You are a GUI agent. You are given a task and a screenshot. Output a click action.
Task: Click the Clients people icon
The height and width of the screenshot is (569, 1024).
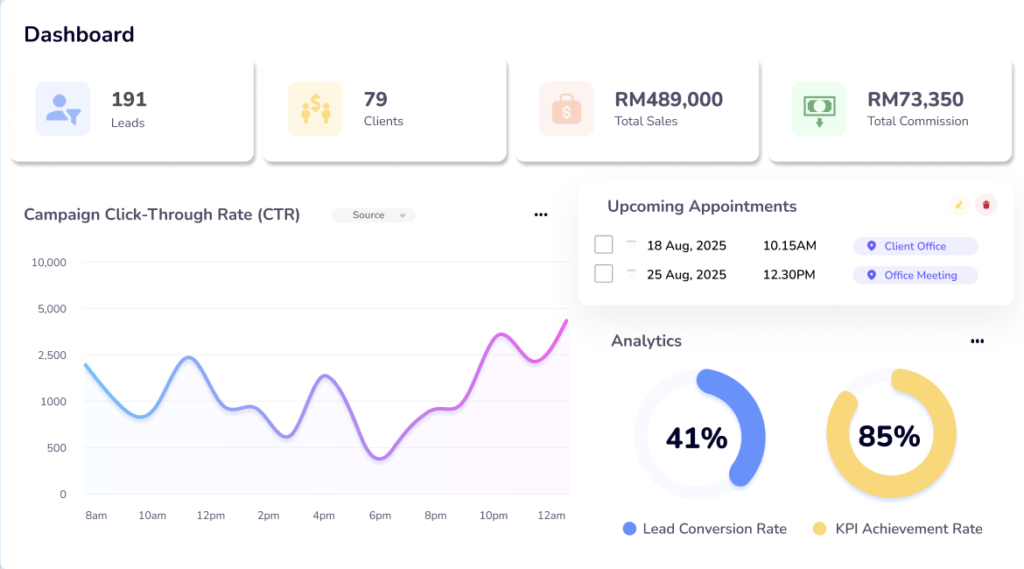point(315,108)
